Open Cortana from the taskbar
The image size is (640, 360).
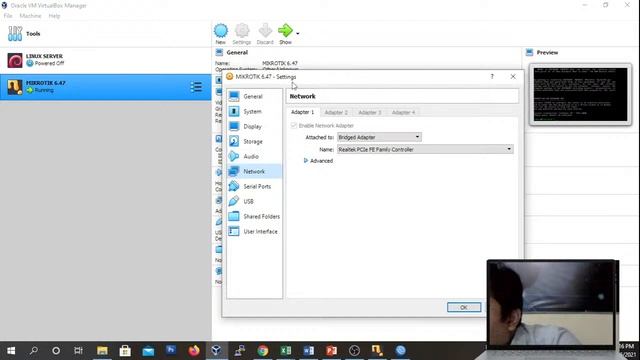[x=56, y=351]
